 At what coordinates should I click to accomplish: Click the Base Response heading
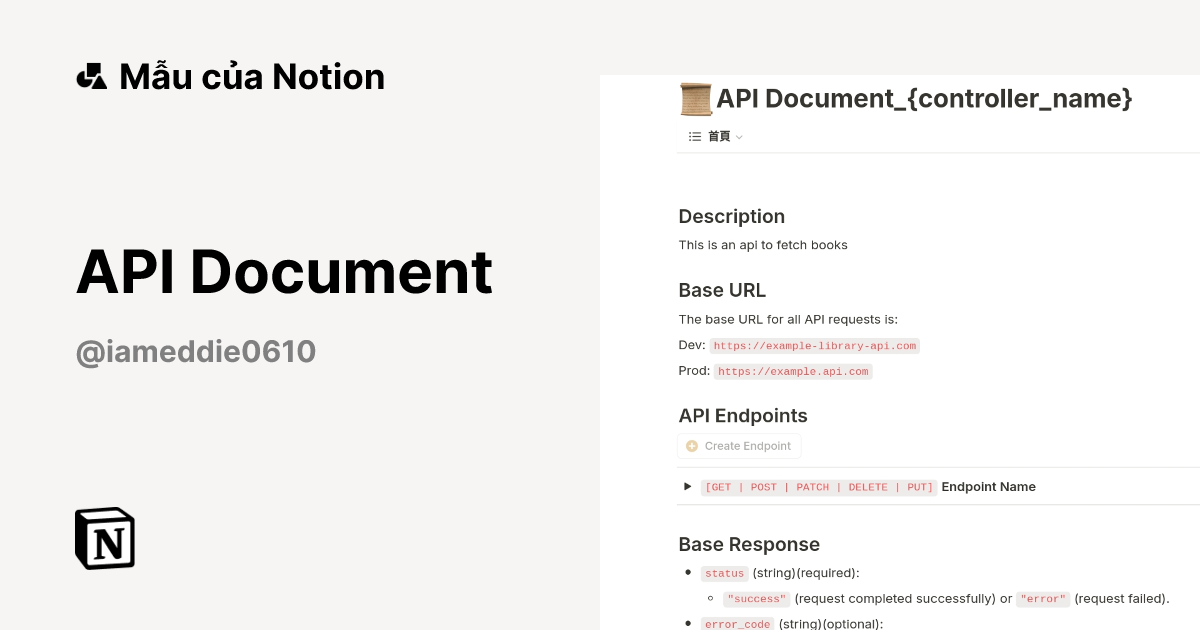[x=749, y=544]
